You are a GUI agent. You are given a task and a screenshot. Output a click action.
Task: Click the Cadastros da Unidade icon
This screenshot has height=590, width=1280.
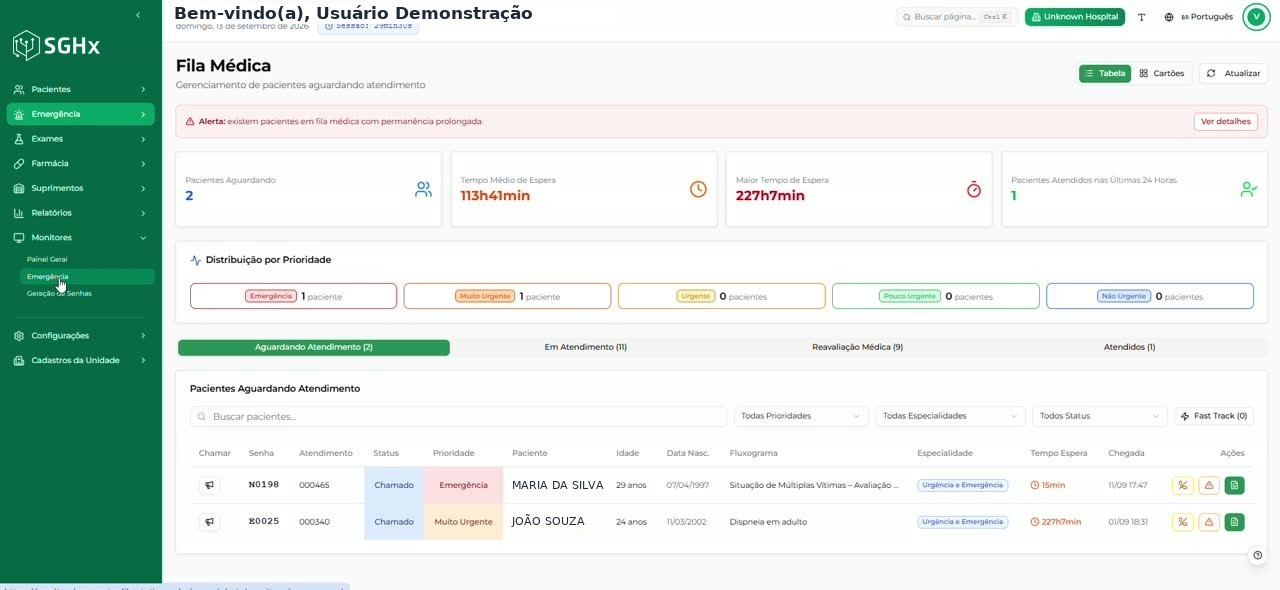coord(19,360)
